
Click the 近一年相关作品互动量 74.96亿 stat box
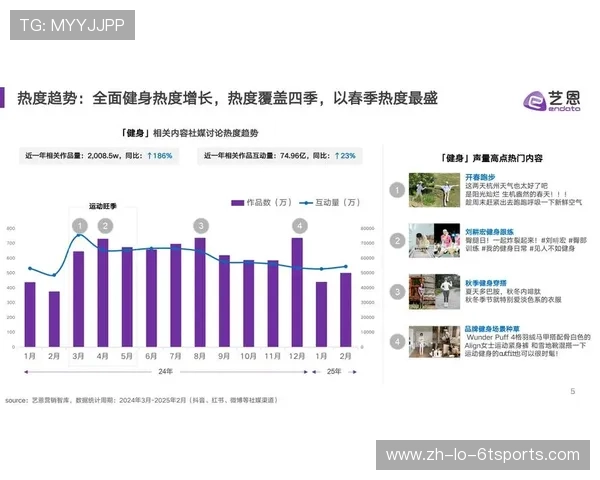(280, 156)
